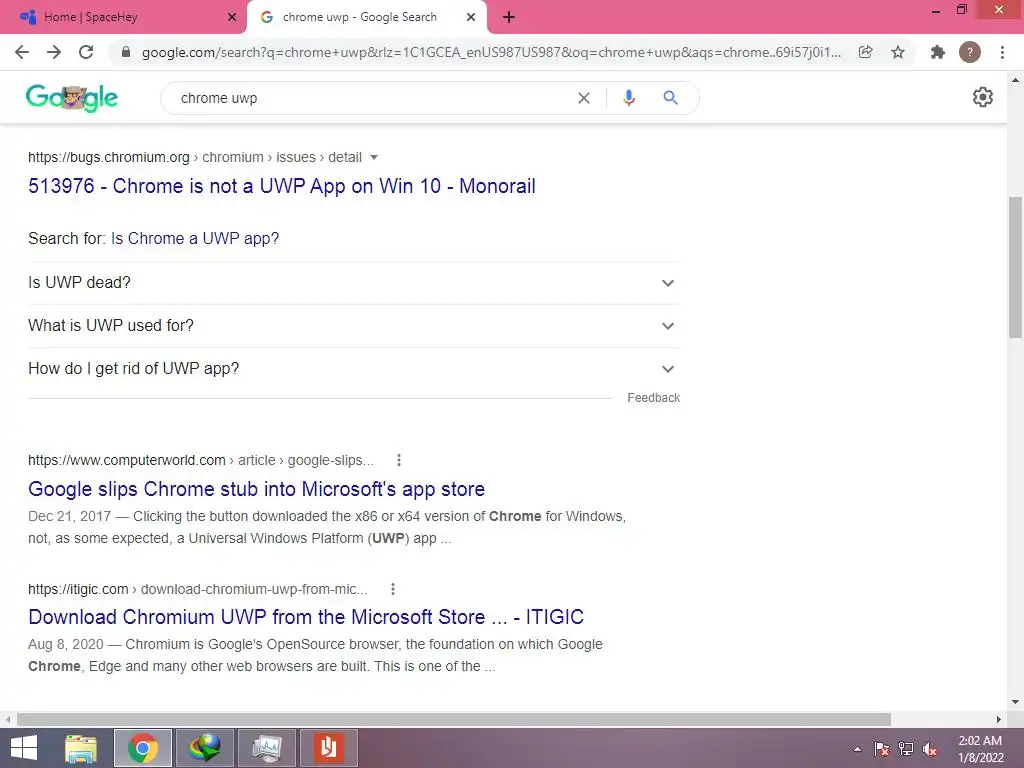This screenshot has width=1024, height=768.
Task: Click the scrollbar up arrow
Action: (x=1015, y=80)
